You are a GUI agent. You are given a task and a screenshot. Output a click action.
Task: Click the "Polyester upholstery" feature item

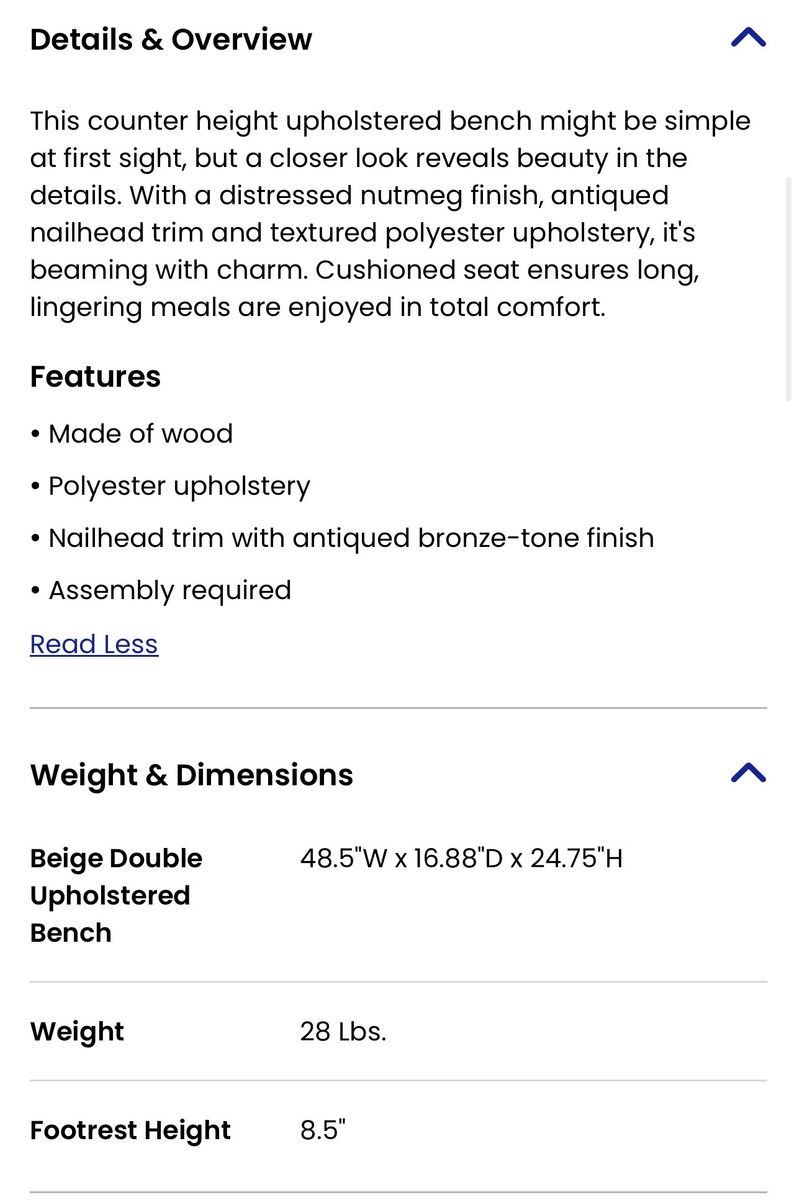pos(179,486)
